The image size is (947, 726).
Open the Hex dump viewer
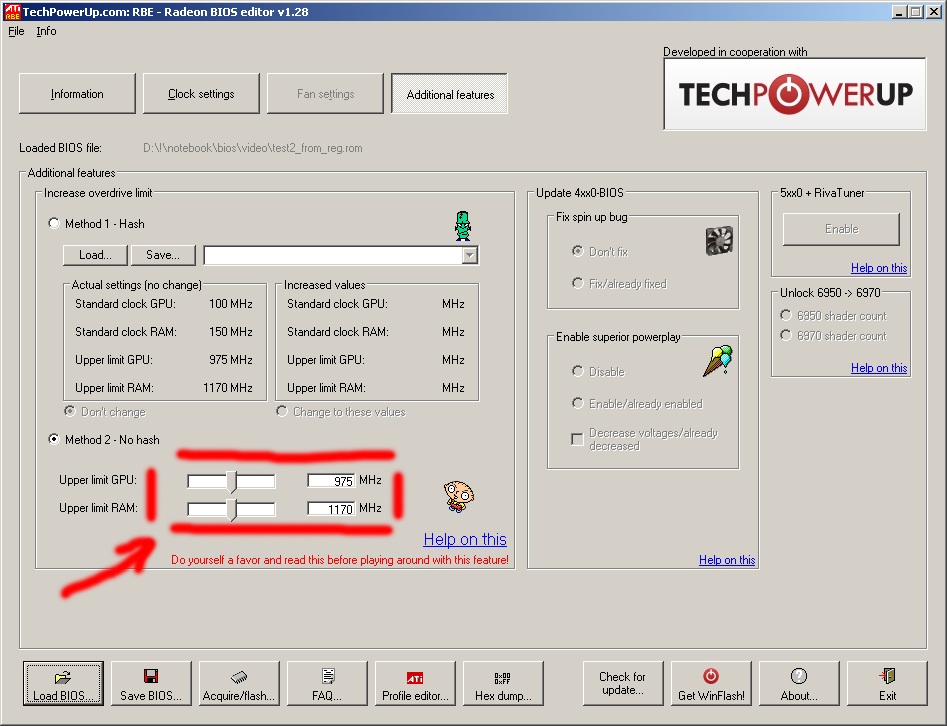pyautogui.click(x=503, y=684)
